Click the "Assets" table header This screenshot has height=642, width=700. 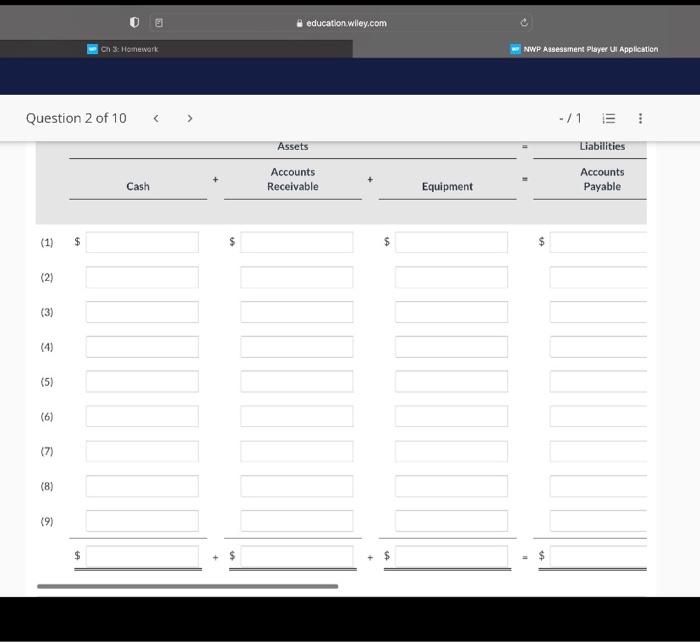click(293, 146)
